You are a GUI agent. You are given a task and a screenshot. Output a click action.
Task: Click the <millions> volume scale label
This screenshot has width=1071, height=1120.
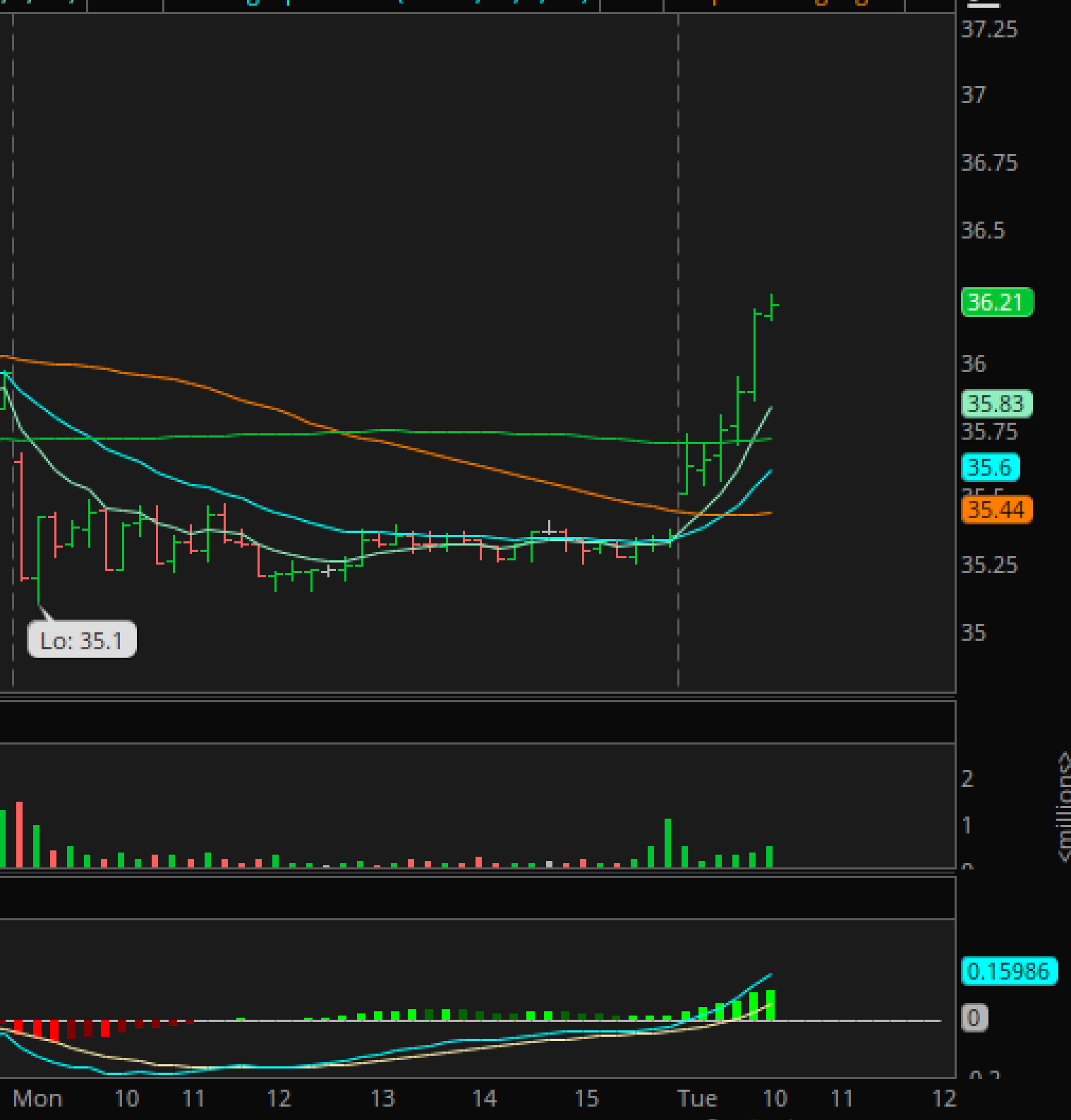(x=1063, y=807)
